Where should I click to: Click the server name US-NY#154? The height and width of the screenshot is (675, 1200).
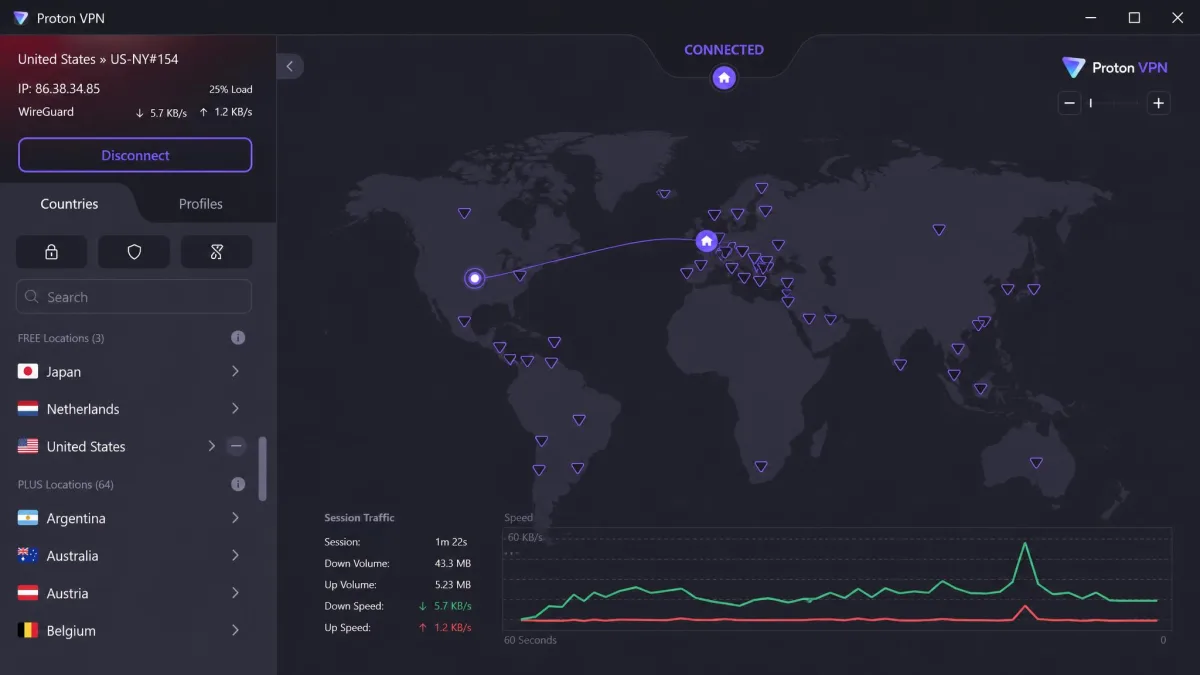[x=145, y=59]
